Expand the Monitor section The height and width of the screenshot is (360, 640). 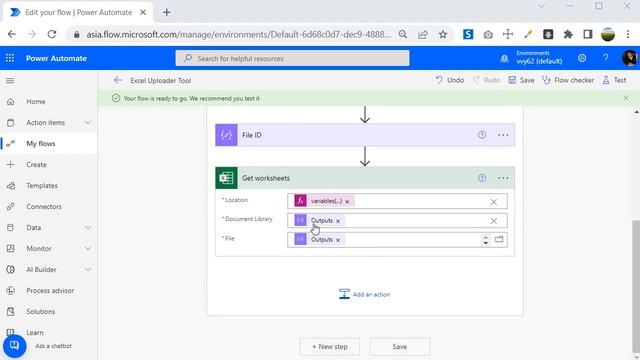pyautogui.click(x=88, y=249)
